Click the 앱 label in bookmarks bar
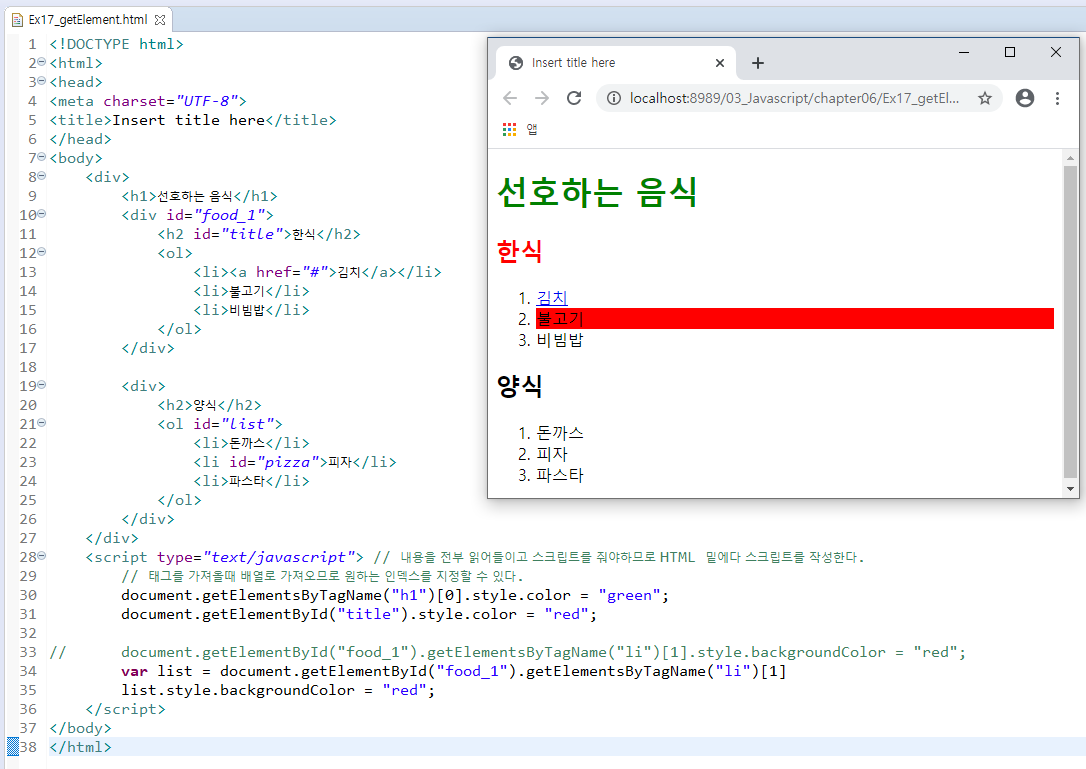The height and width of the screenshot is (769, 1086). (532, 130)
